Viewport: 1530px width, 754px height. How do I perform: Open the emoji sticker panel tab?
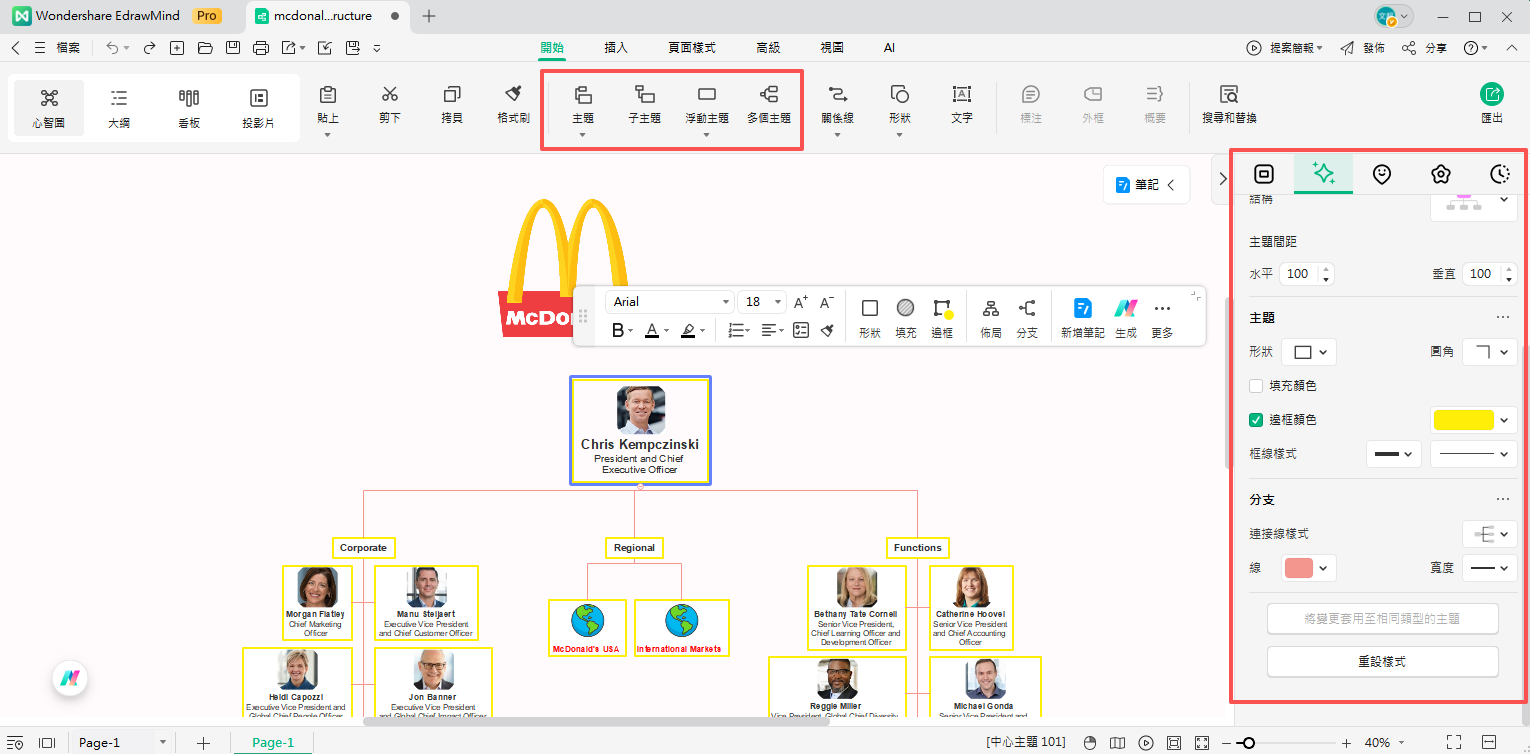pos(1381,174)
